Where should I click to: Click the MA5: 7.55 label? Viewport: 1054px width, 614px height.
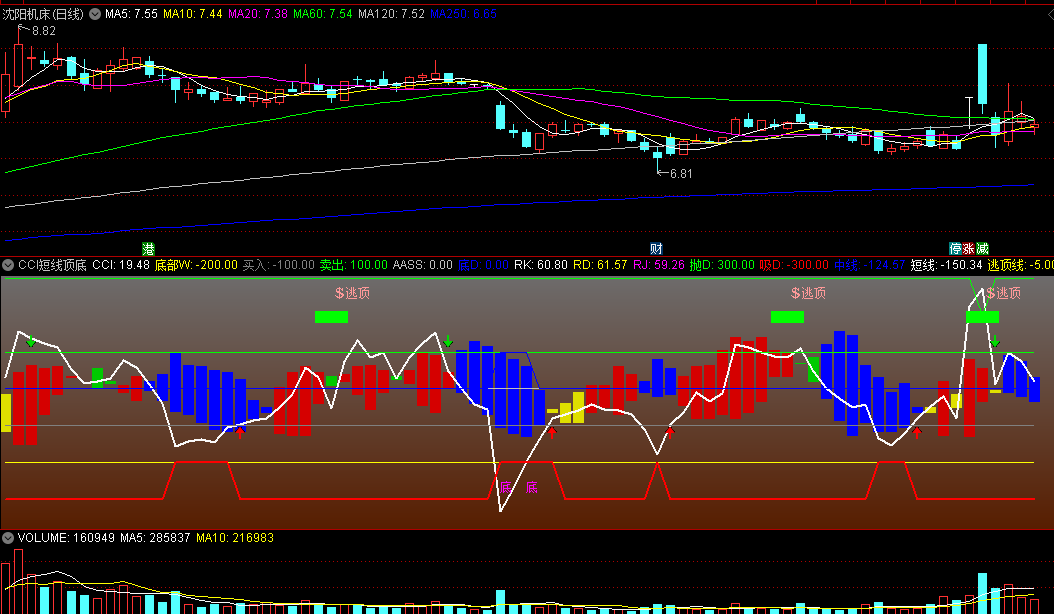[x=131, y=14]
